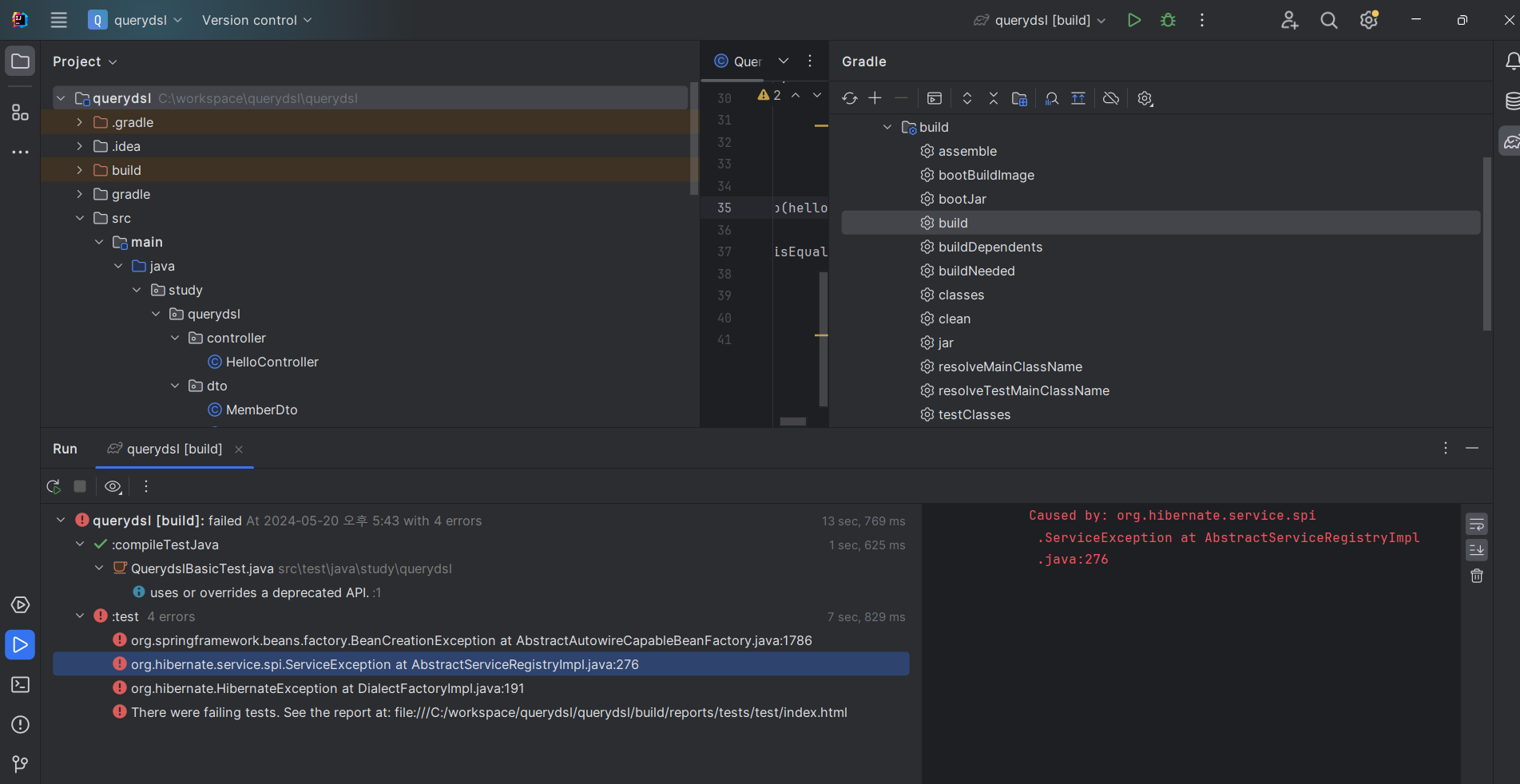
Task: Select the HibernateException error row
Action: (481, 688)
